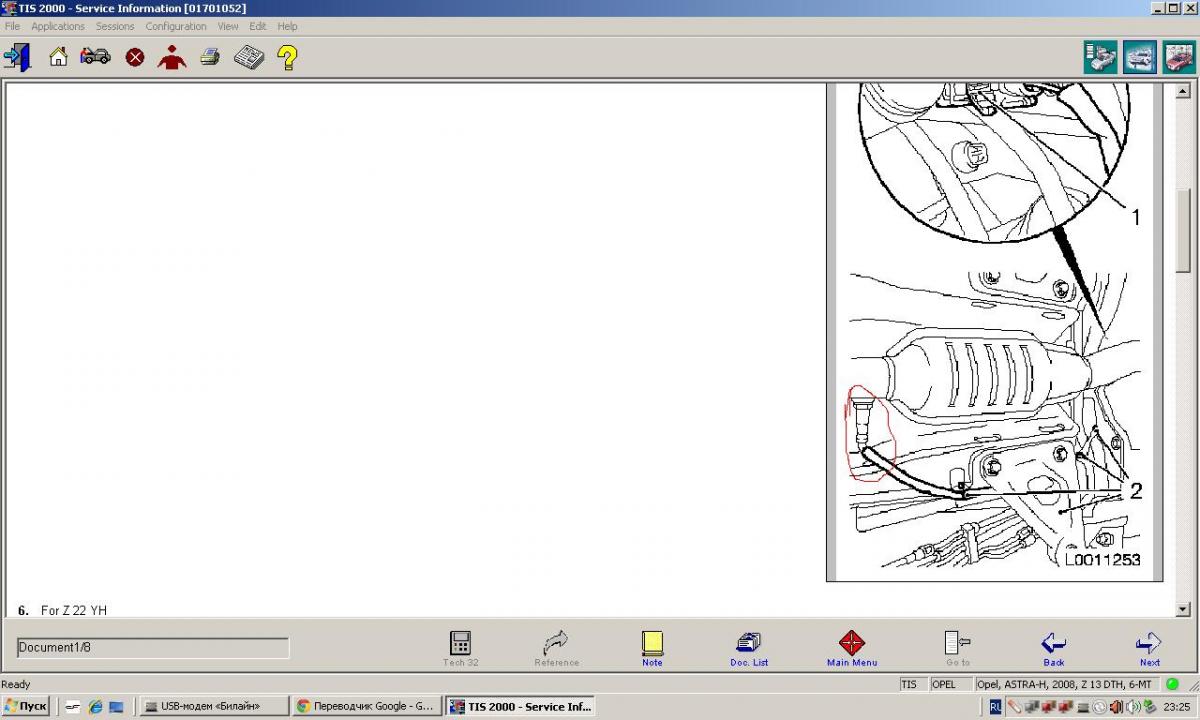Open the Help menu
This screenshot has width=1200, height=720.
[287, 27]
